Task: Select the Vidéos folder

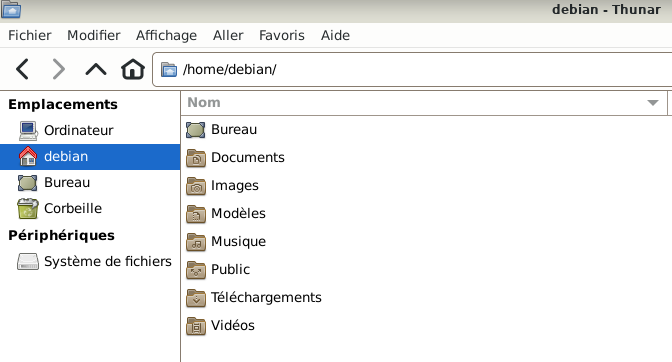Action: pyautogui.click(x=220, y=326)
